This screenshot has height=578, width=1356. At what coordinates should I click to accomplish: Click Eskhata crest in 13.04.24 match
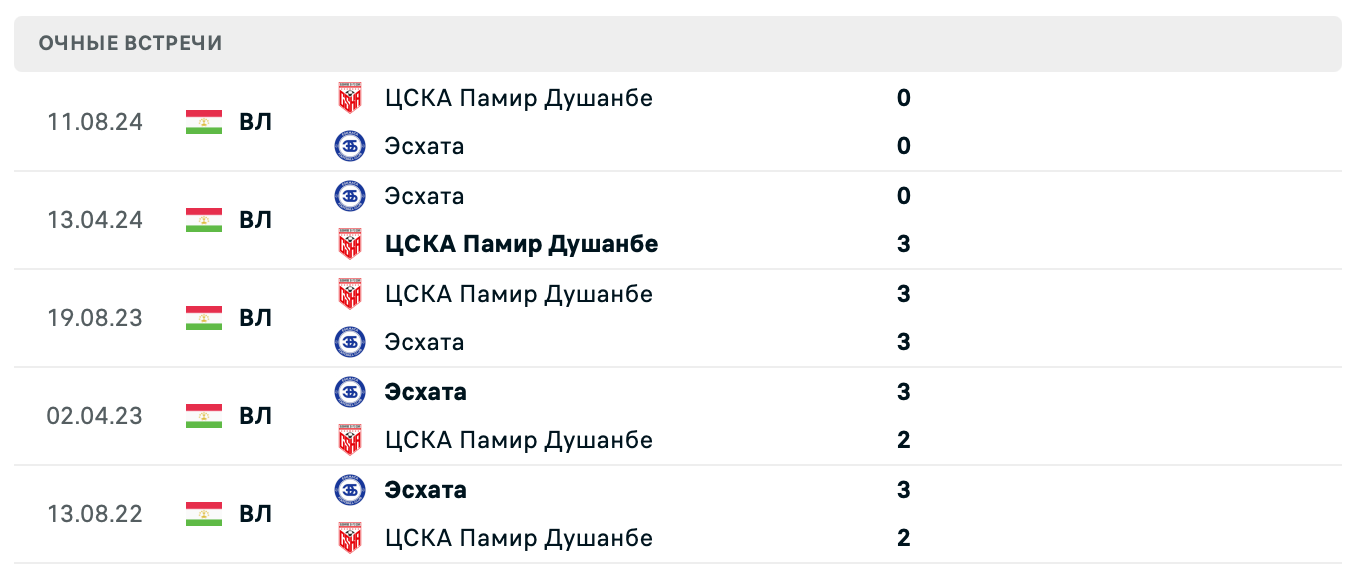click(349, 195)
